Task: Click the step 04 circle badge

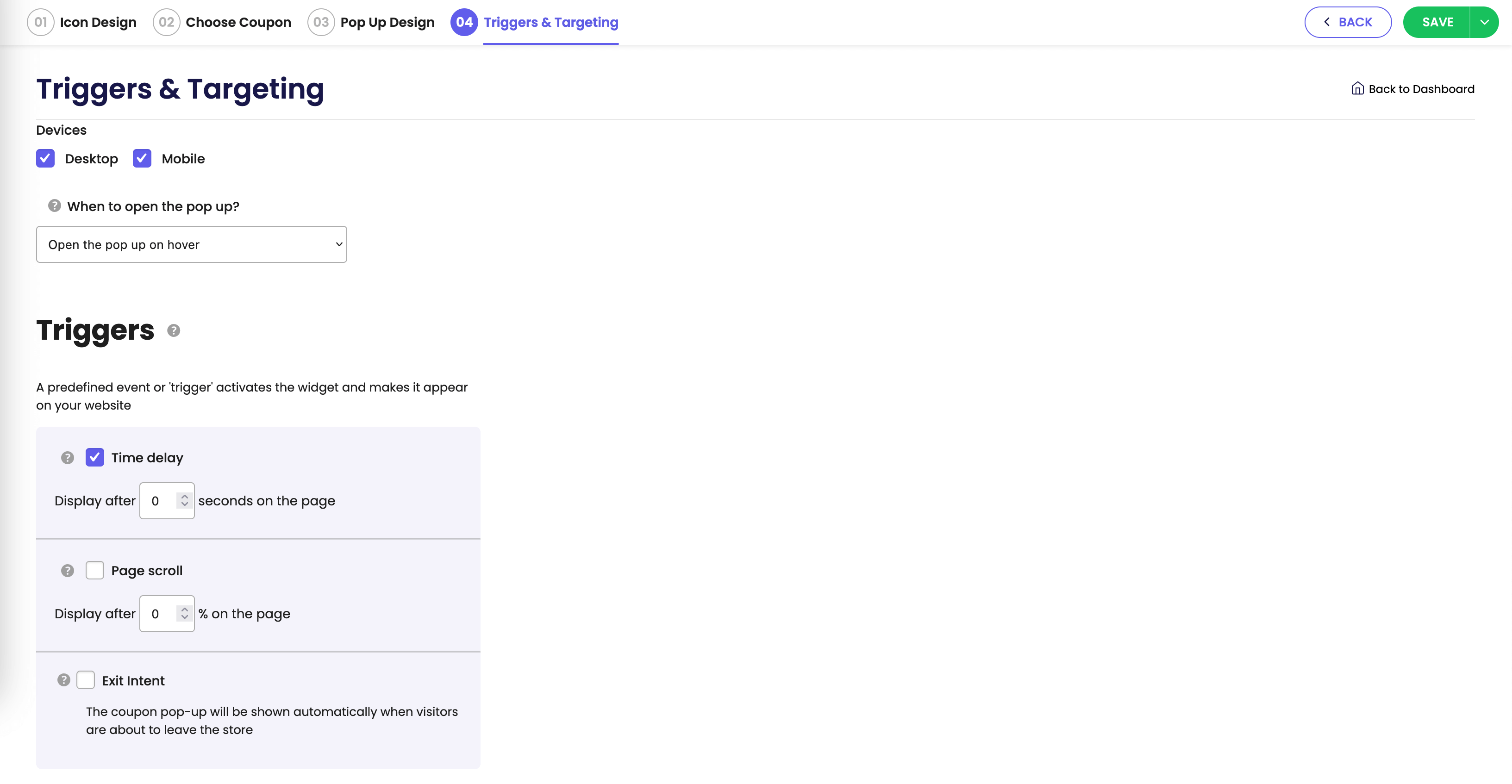Action: 464,22
